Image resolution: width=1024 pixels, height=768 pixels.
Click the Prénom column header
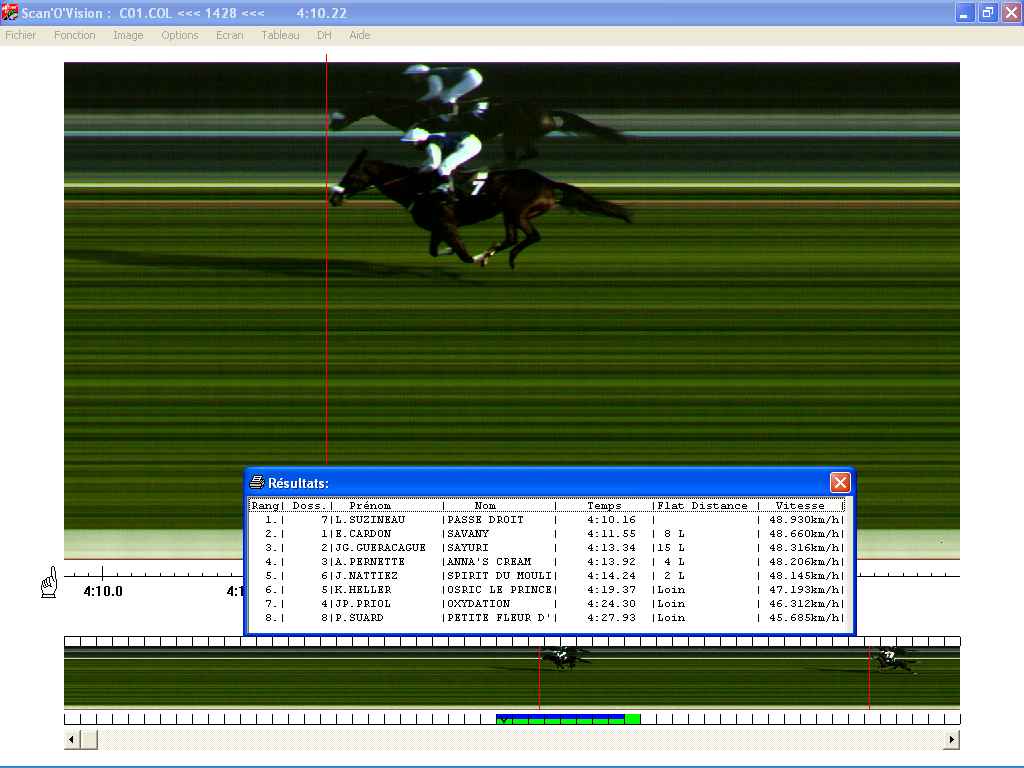[x=370, y=505]
